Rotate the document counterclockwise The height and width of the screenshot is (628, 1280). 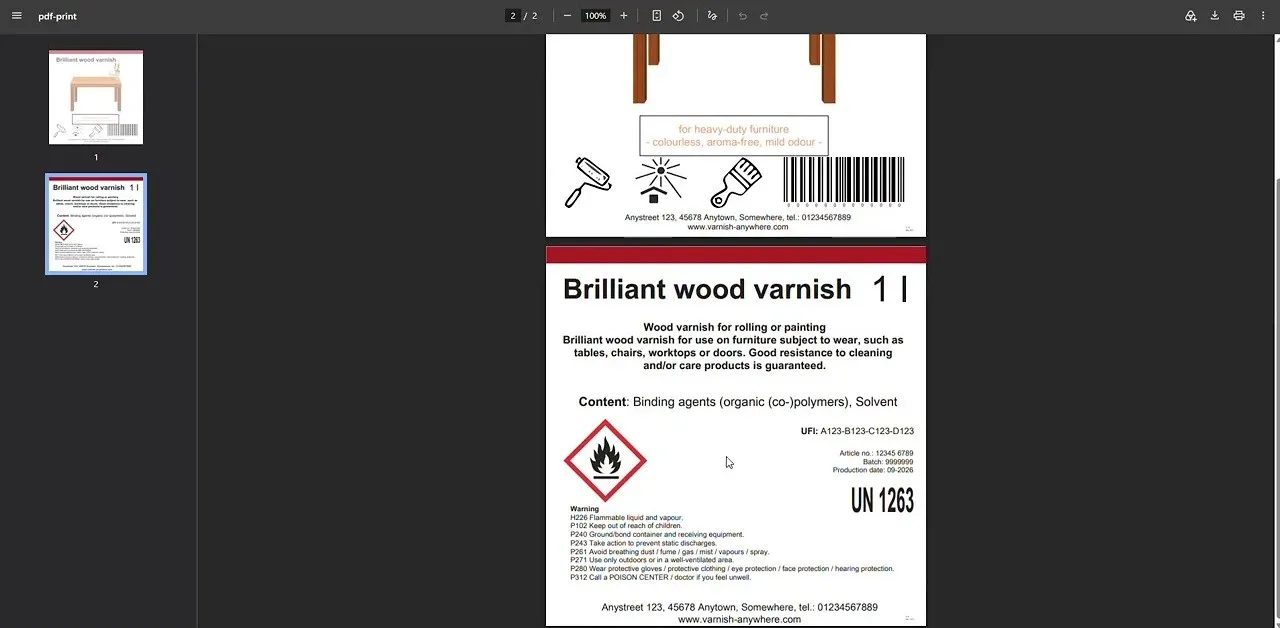(678, 16)
